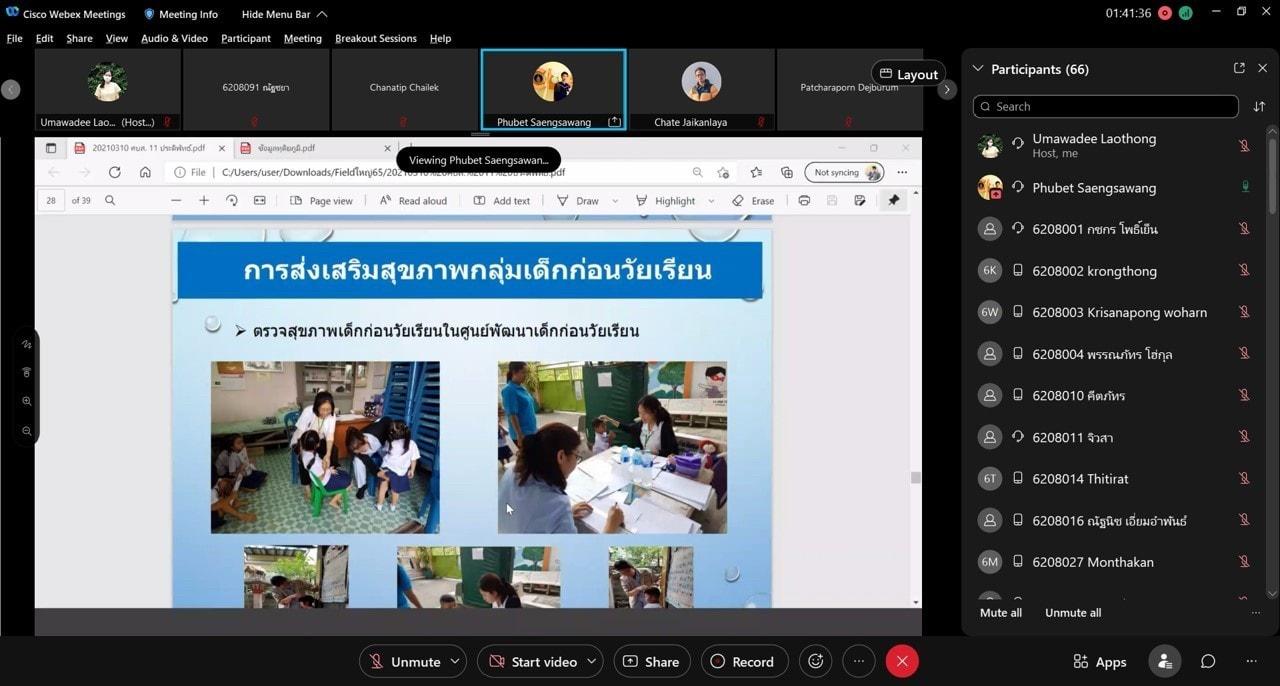Click the participants Search field
This screenshot has height=686, width=1280.
point(1106,106)
